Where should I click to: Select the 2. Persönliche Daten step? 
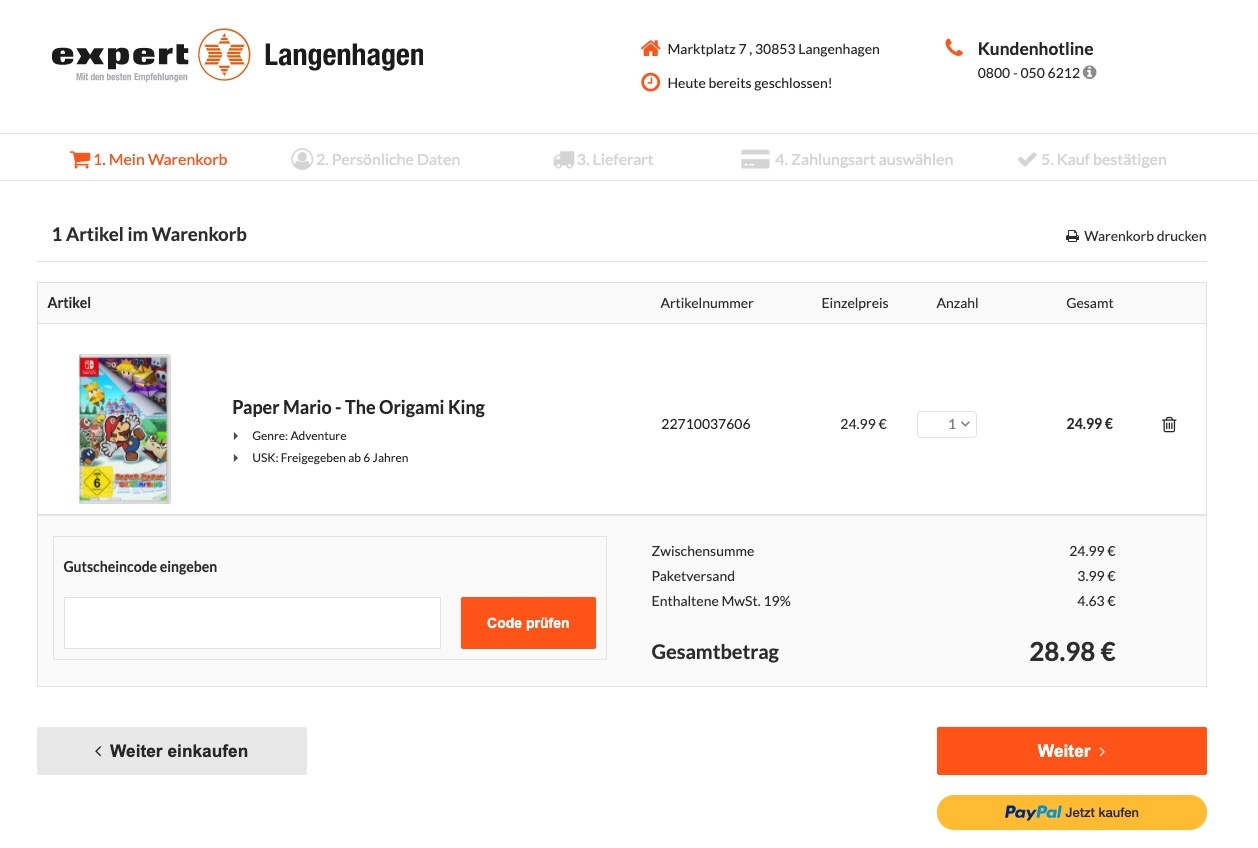click(x=376, y=159)
